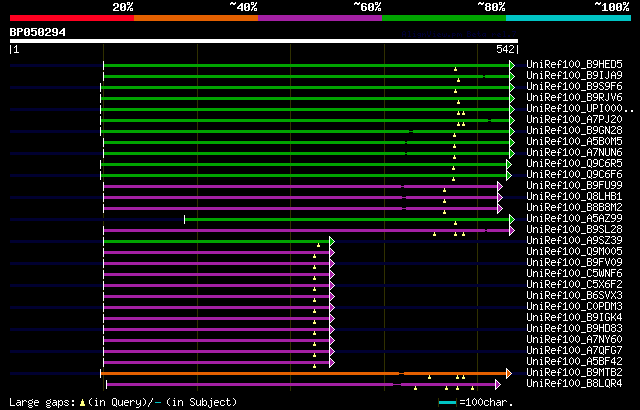
Task: Click the =100char. scale label
Action: (x=486, y=403)
